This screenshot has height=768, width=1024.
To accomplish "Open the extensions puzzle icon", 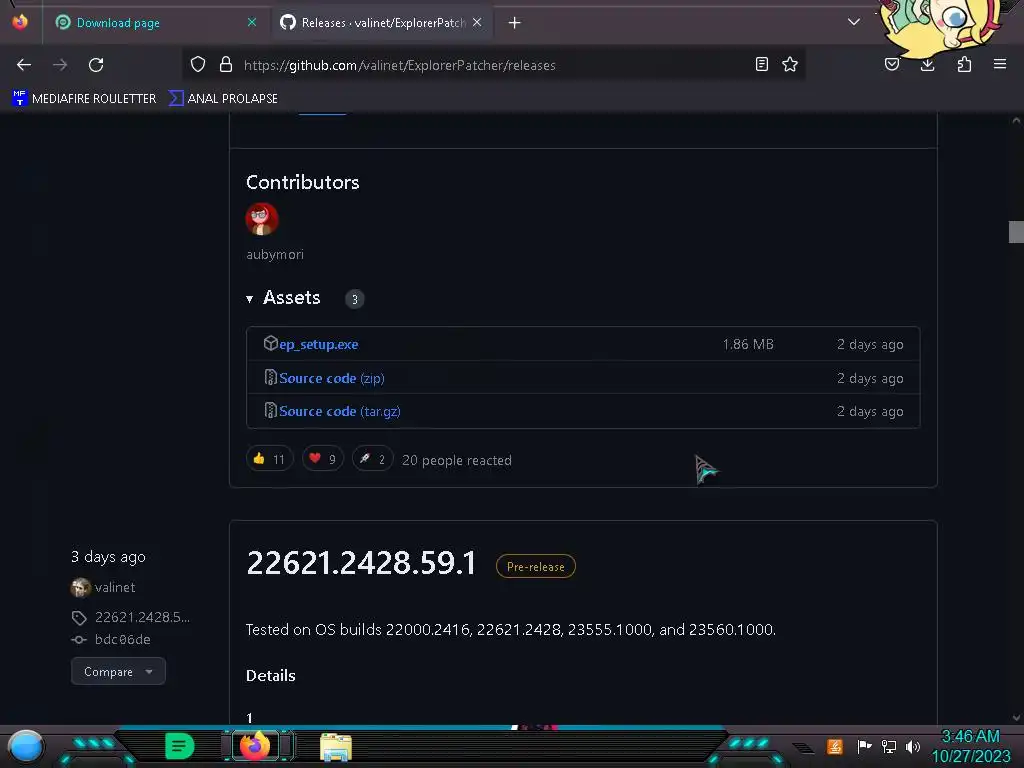I will pos(964,64).
